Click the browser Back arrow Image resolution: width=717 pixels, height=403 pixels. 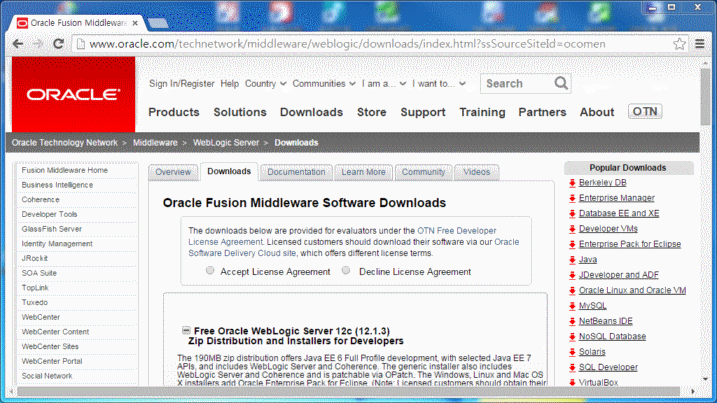click(18, 44)
